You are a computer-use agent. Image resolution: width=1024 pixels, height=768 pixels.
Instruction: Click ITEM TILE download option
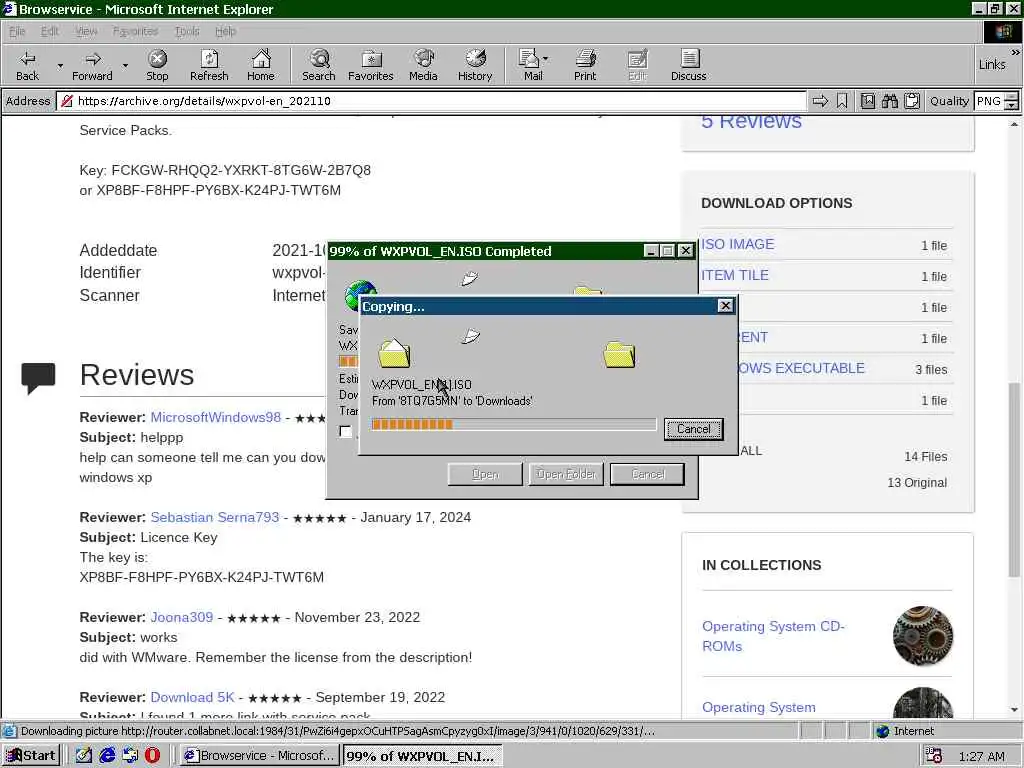click(735, 276)
